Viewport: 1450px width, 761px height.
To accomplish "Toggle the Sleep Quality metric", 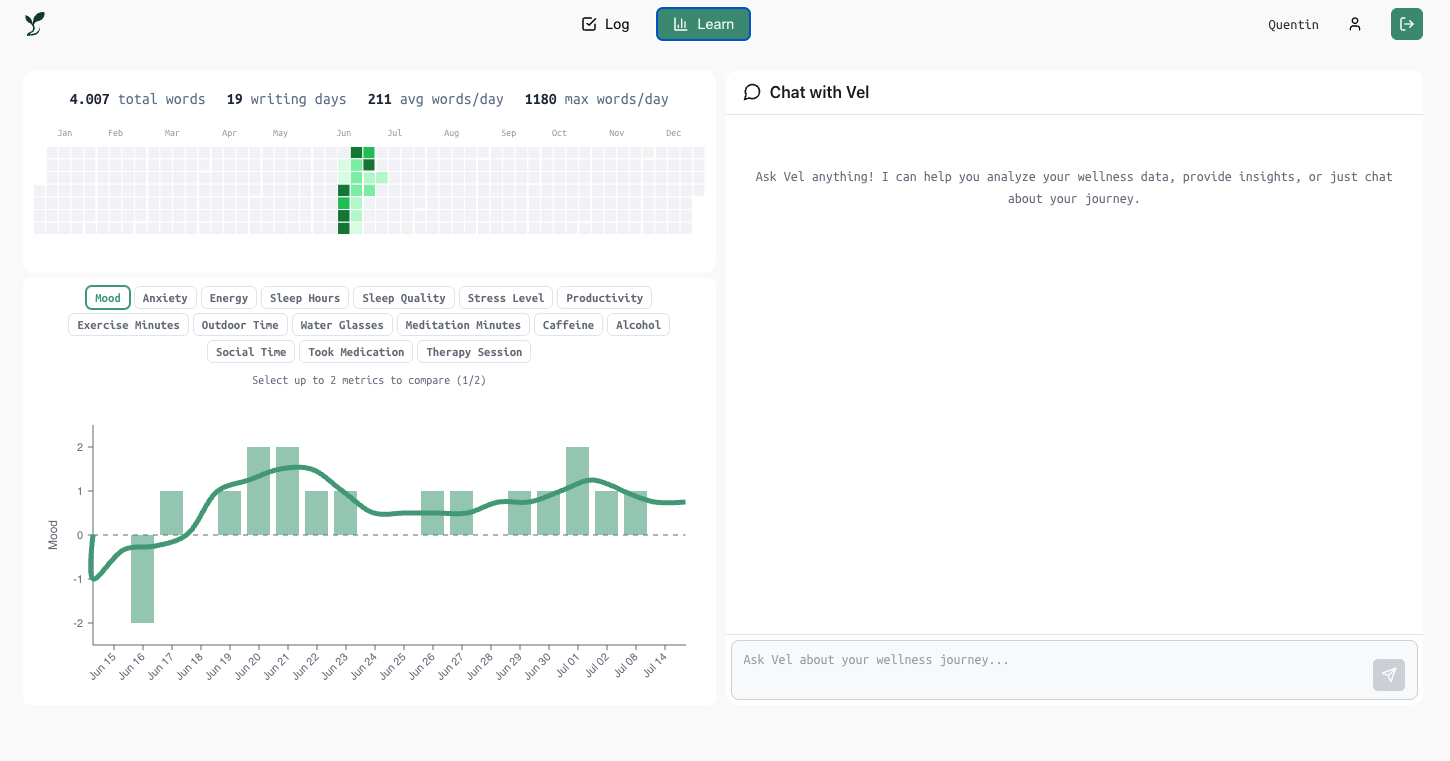I will point(404,298).
